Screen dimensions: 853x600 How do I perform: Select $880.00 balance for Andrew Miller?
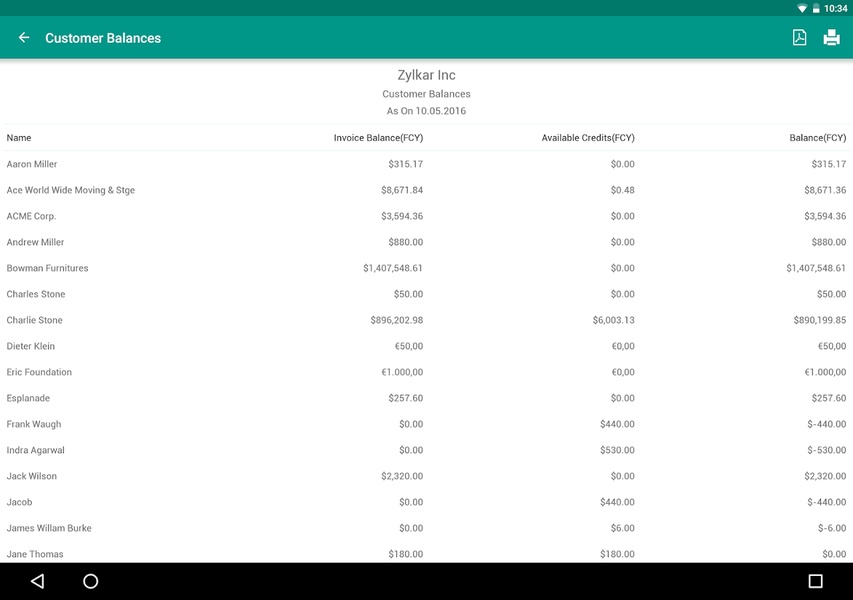[829, 242]
